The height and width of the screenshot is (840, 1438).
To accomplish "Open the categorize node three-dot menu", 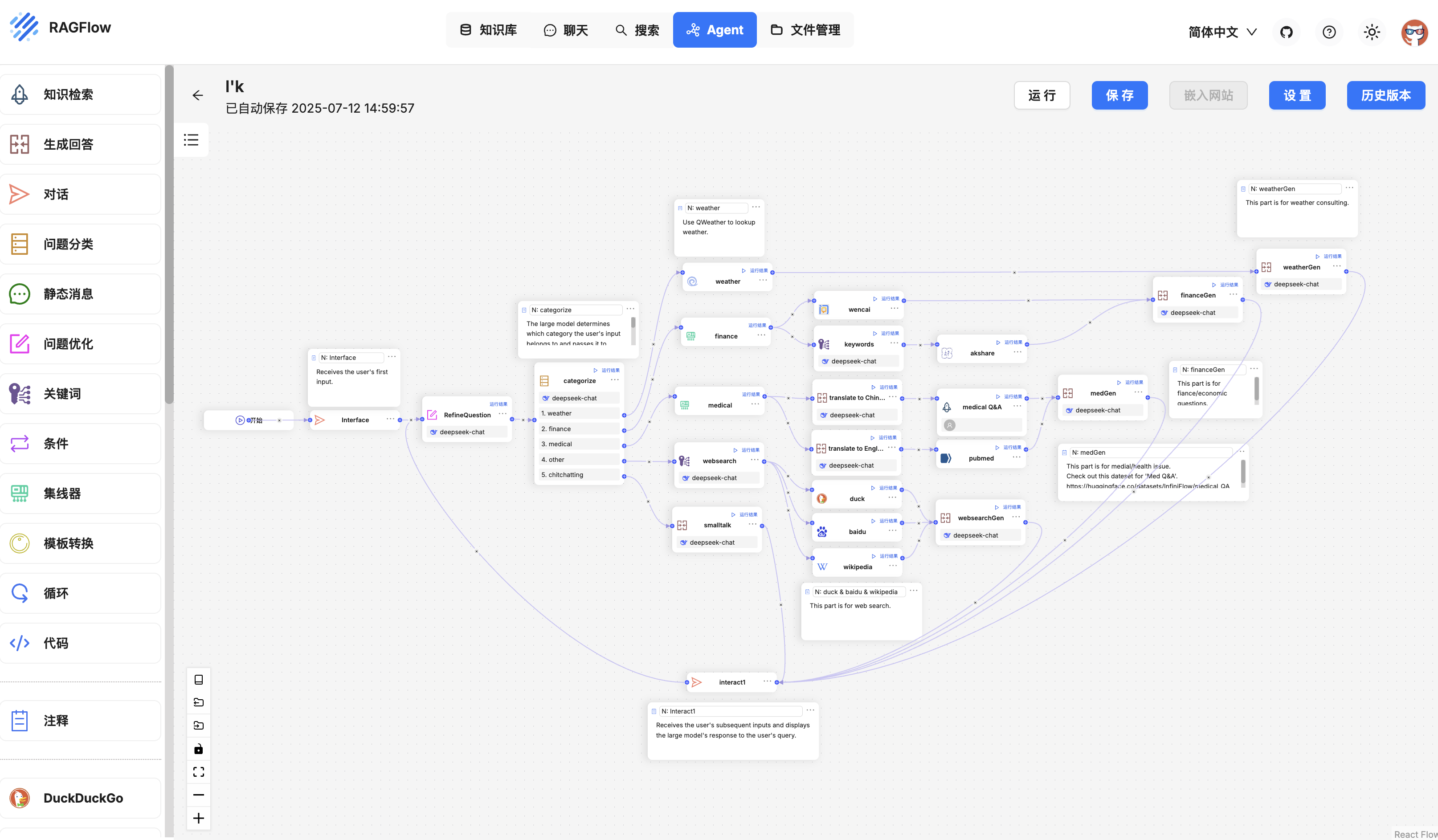I will point(615,380).
